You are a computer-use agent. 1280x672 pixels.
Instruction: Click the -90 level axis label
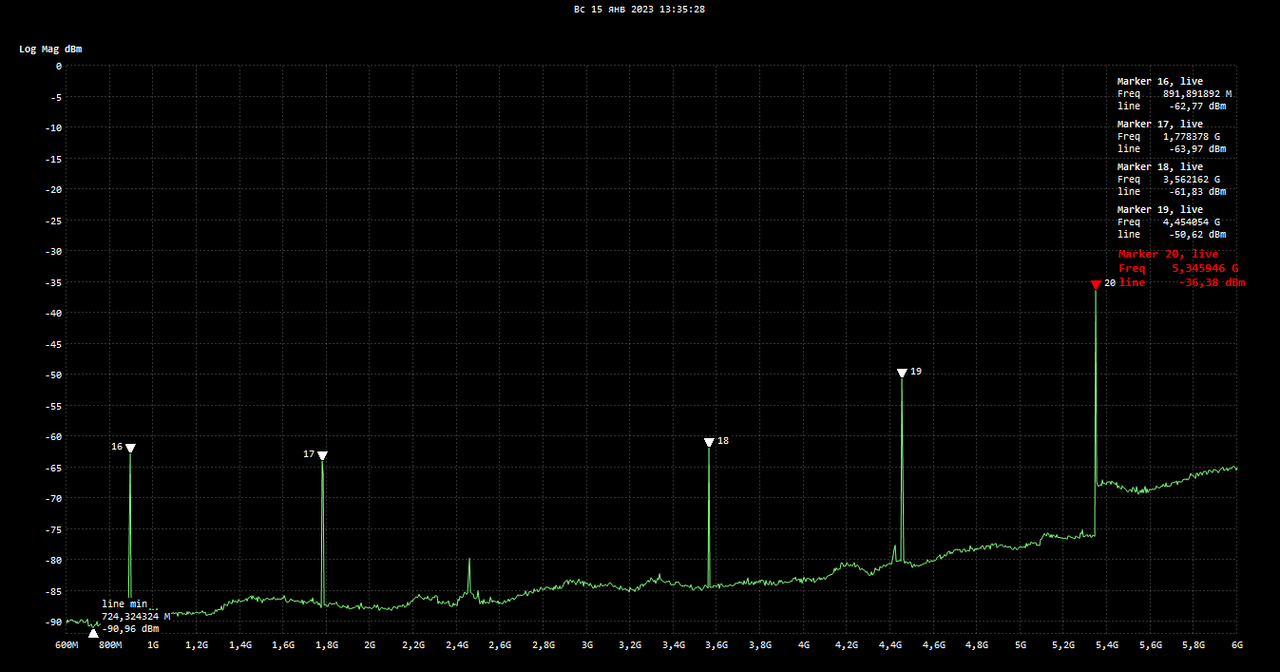click(53, 622)
